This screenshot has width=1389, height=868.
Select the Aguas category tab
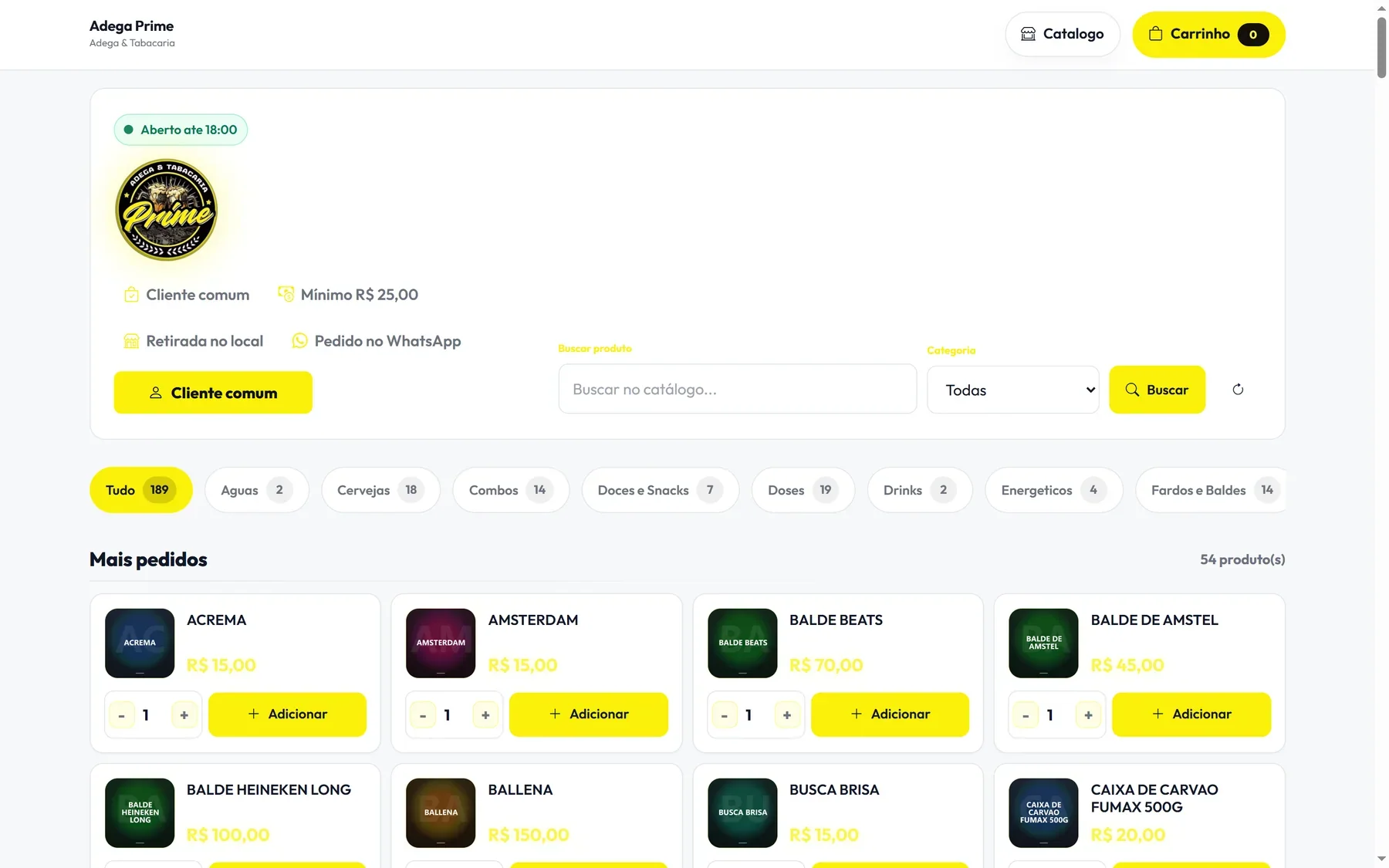[256, 490]
